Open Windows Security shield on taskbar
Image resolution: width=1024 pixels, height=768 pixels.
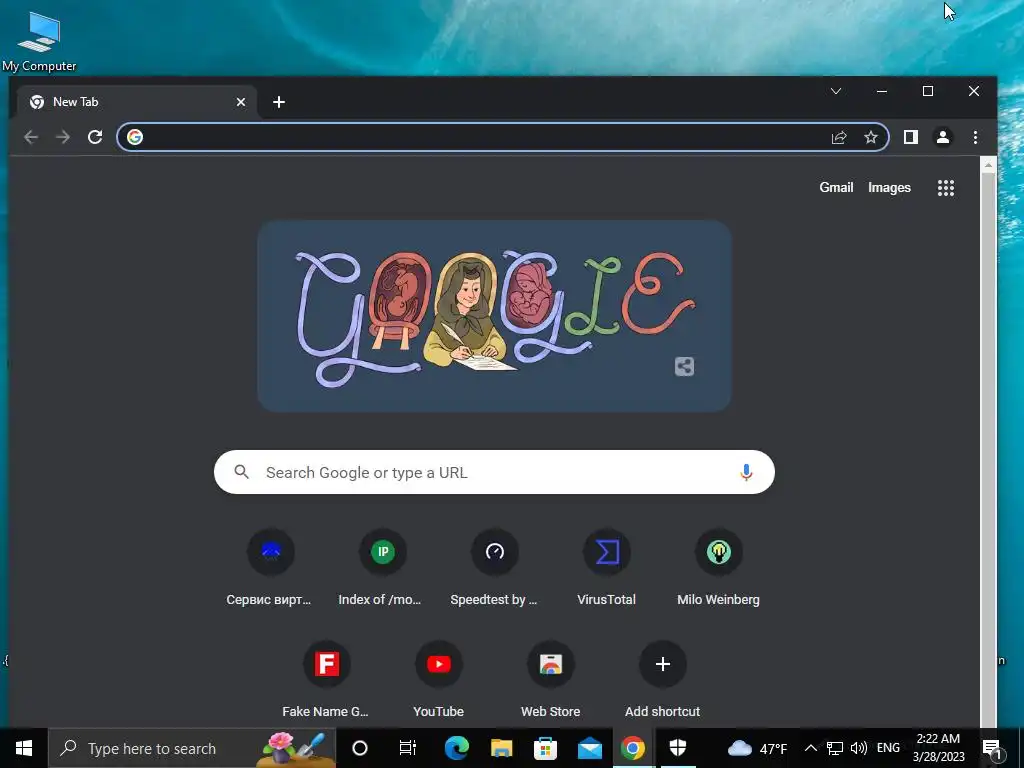[678, 748]
